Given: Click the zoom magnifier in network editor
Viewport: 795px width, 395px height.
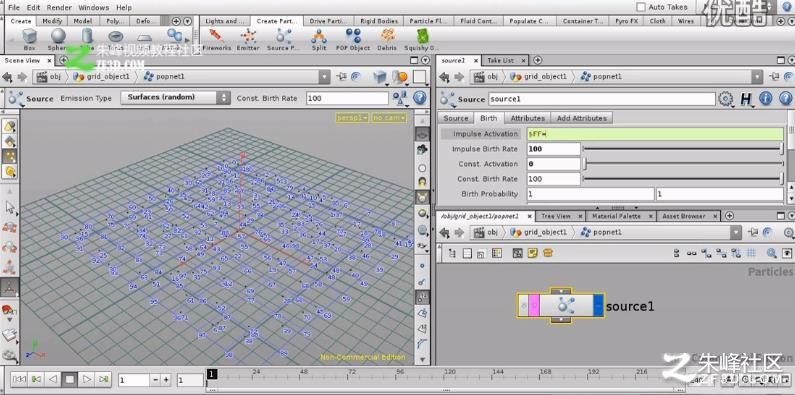Looking at the screenshot, I should (x=772, y=253).
